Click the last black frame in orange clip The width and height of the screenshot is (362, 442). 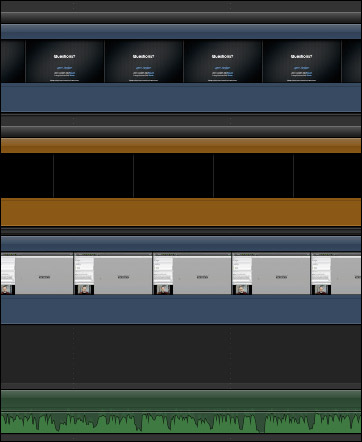tap(327, 176)
